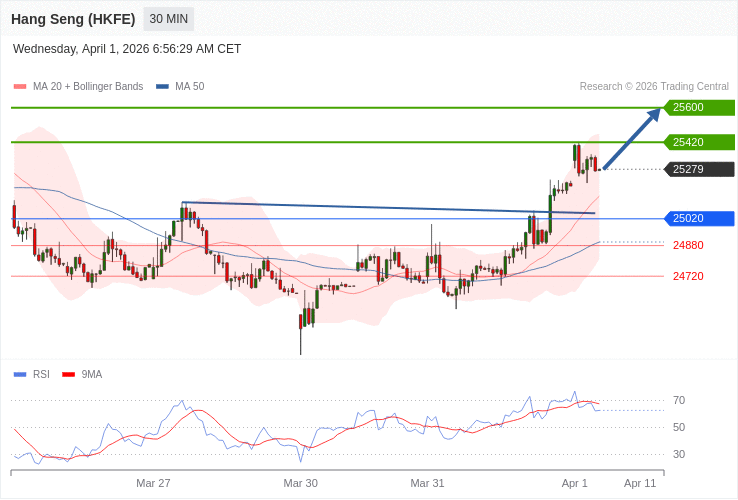Click the 25279 current price tag

(698, 169)
